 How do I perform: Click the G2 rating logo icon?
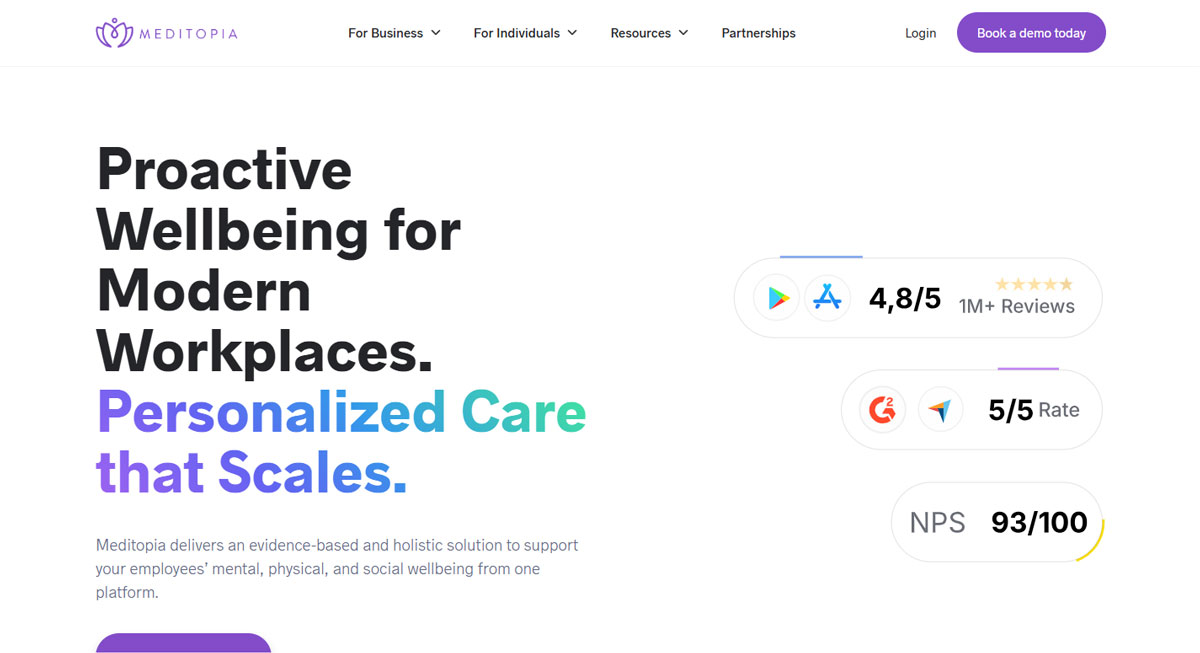pos(882,410)
